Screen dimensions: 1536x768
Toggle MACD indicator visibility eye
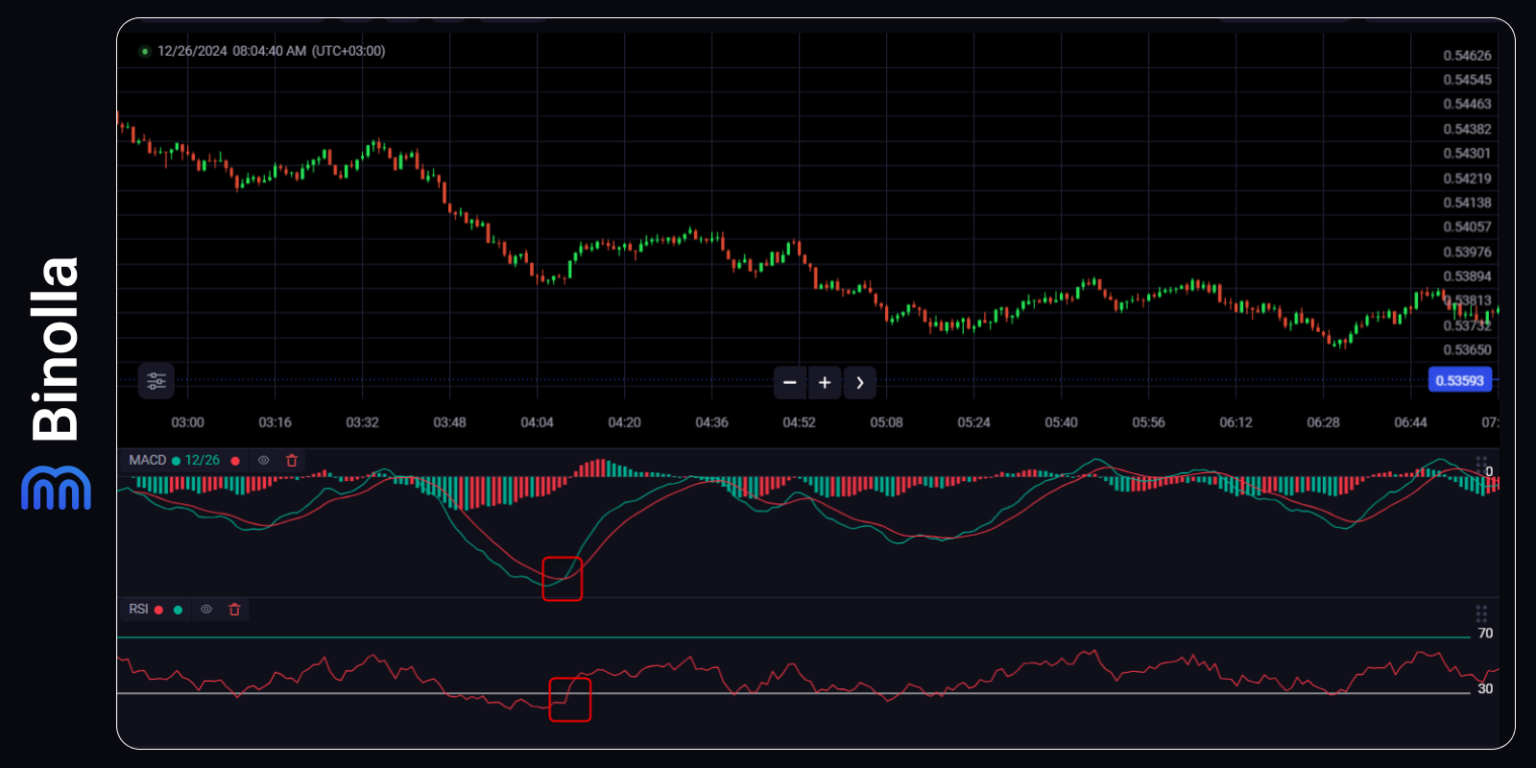click(264, 461)
